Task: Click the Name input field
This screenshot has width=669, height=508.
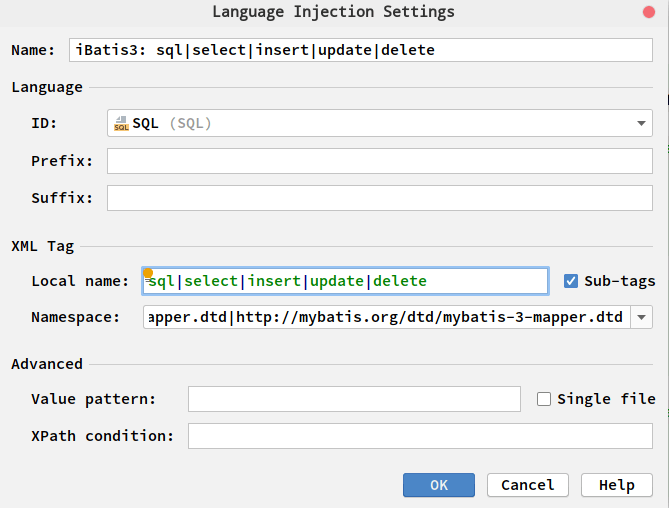Action: coord(361,50)
